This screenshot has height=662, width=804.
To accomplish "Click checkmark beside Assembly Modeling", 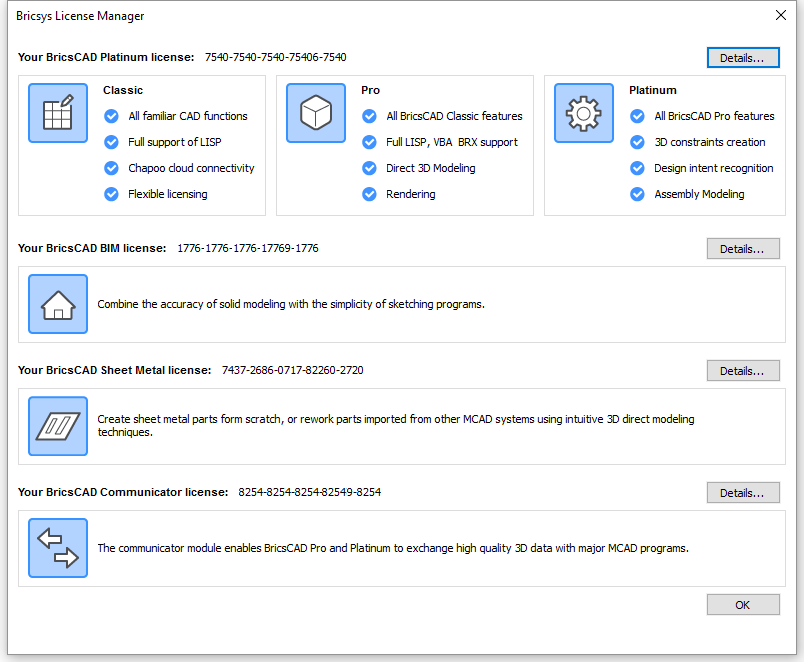I will tap(637, 194).
